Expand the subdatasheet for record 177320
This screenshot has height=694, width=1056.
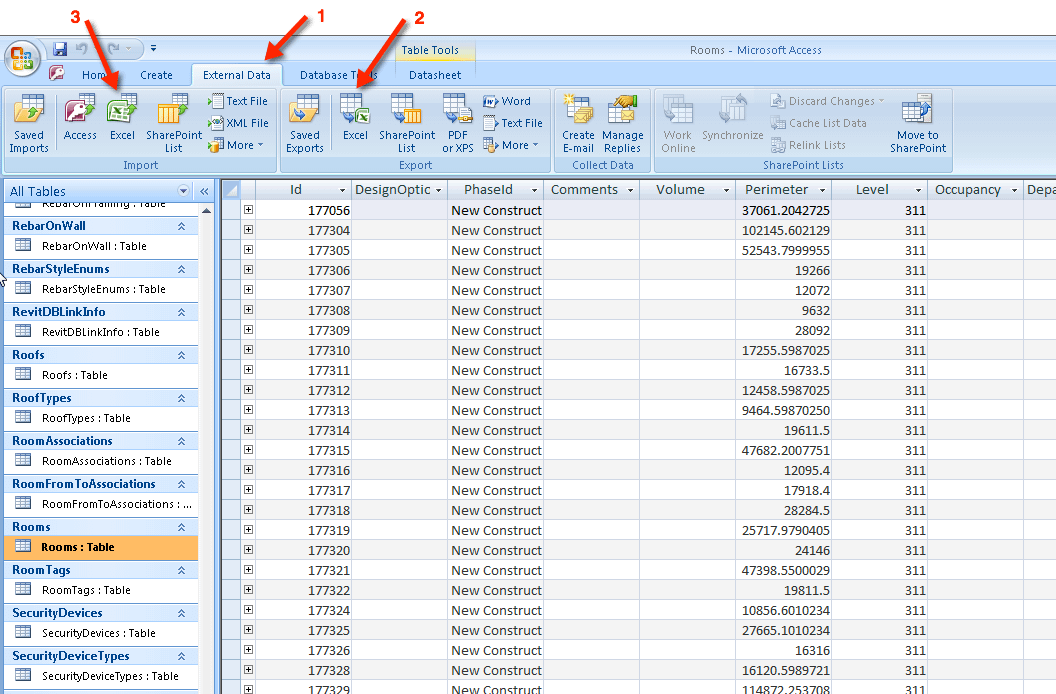(x=248, y=550)
